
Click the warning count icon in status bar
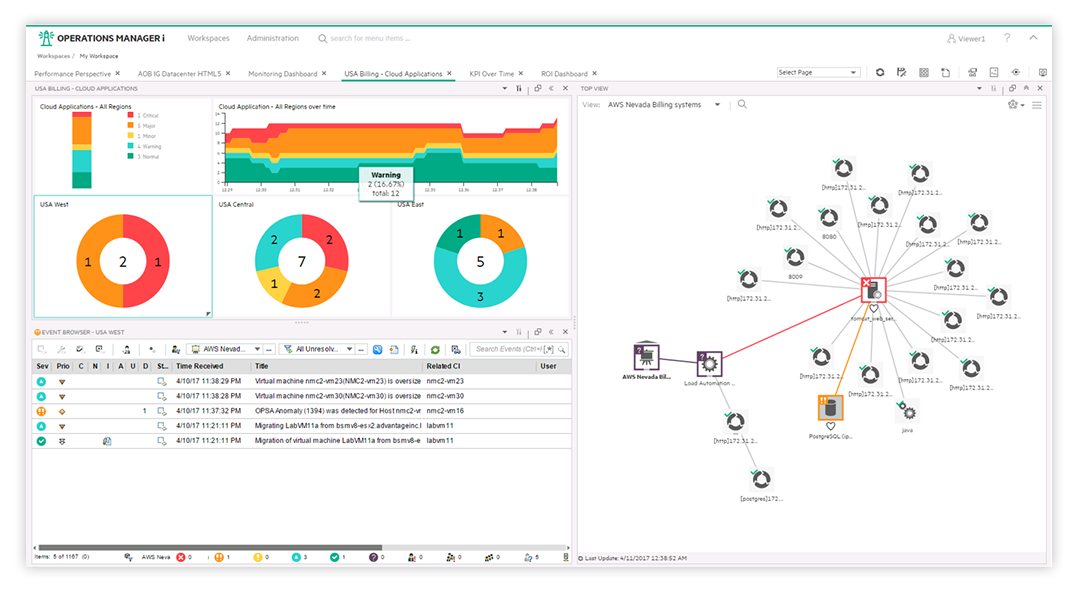click(x=296, y=557)
